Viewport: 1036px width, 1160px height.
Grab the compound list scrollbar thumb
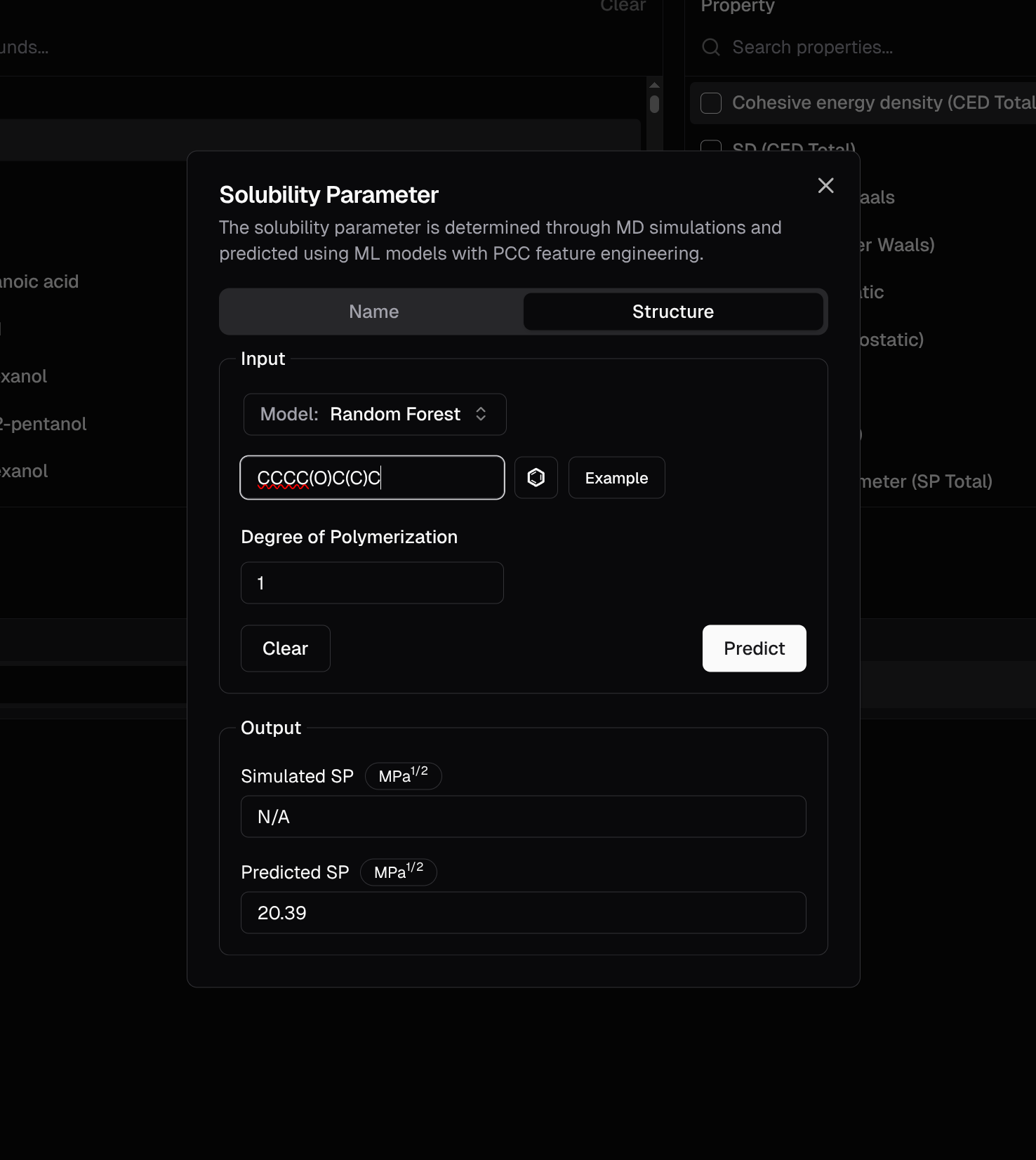click(x=654, y=105)
